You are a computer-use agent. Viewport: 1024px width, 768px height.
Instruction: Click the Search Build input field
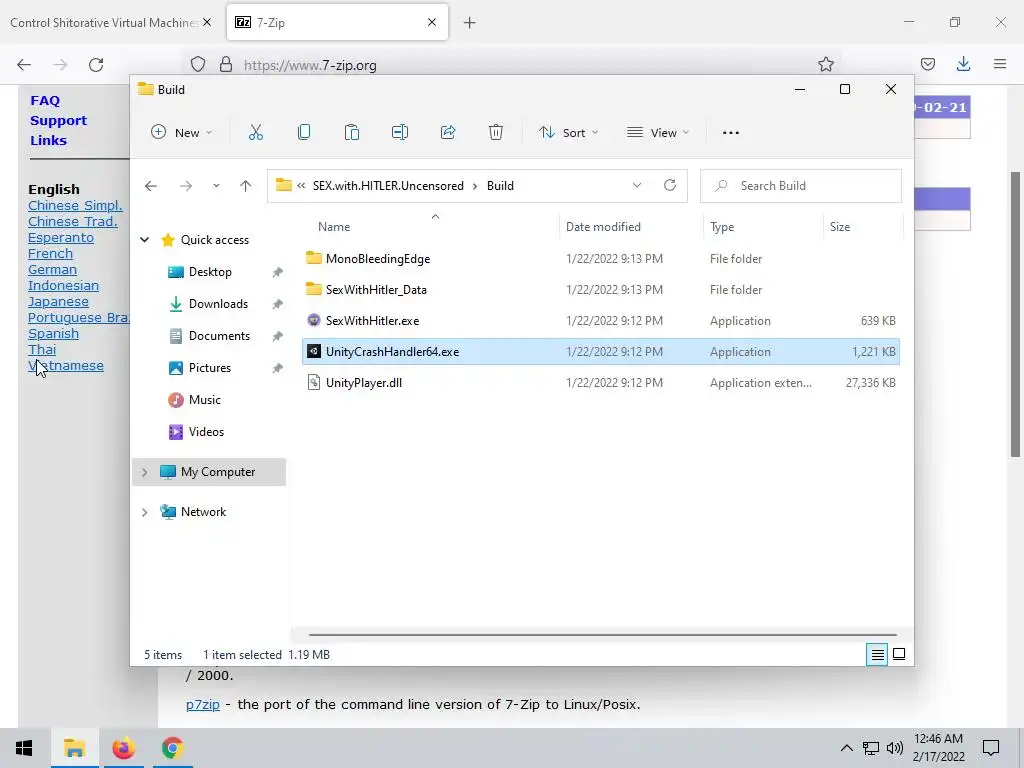801,185
